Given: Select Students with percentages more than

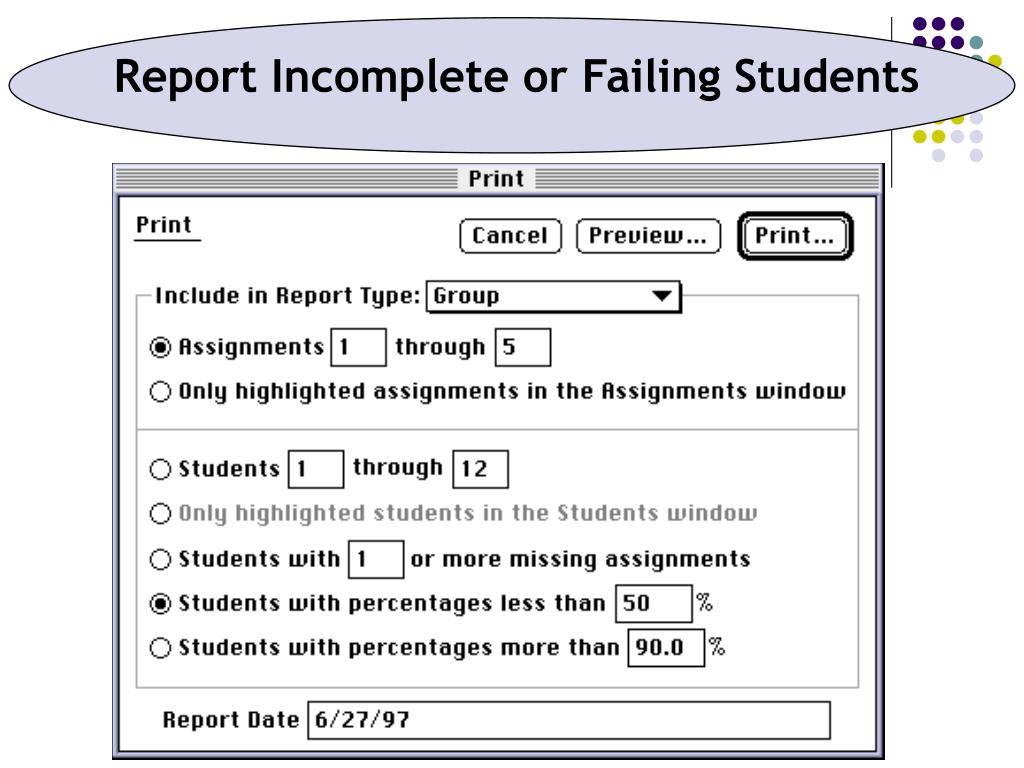Looking at the screenshot, I should coord(160,648).
